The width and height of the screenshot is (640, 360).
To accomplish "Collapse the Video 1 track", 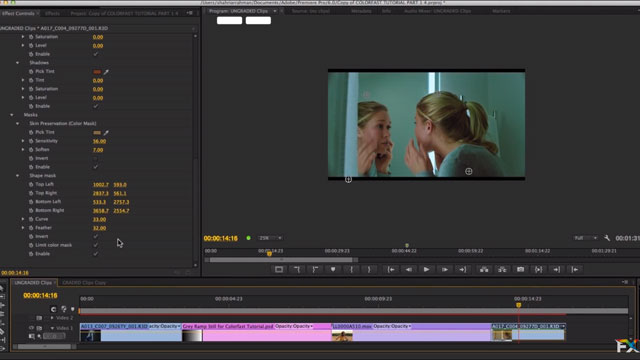I will [x=52, y=328].
